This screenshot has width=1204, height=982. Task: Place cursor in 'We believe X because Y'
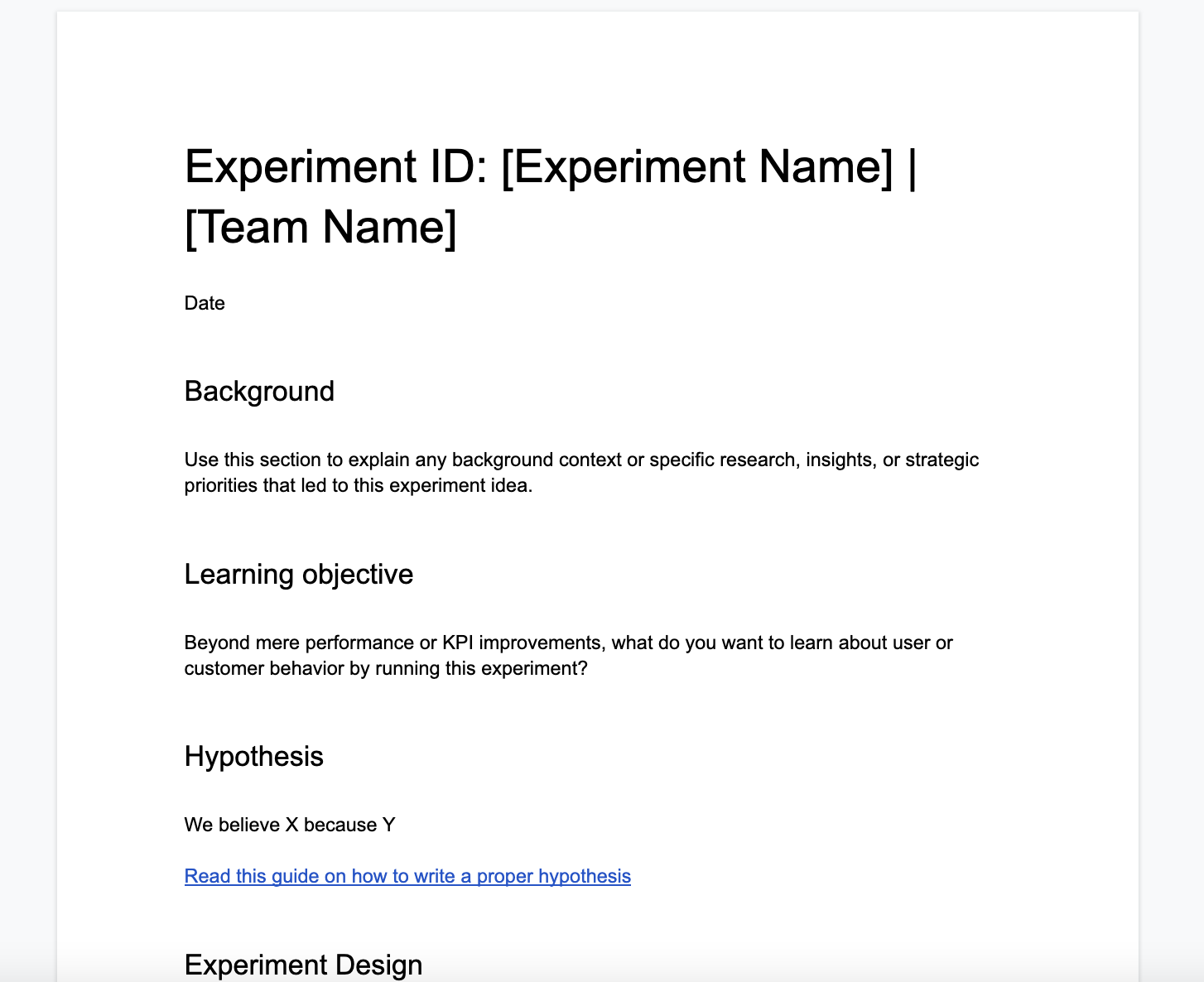coord(290,825)
